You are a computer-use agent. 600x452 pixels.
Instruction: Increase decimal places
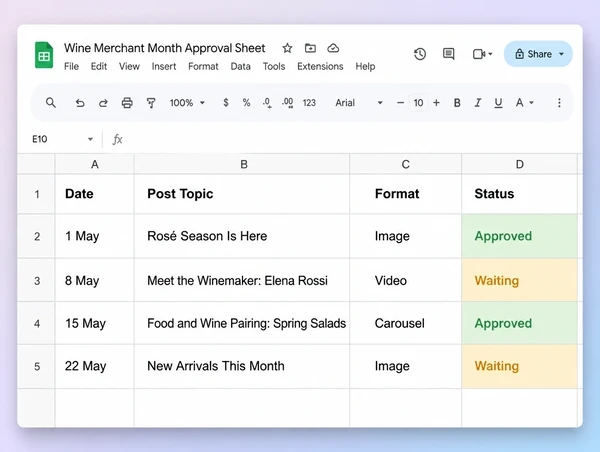287,103
